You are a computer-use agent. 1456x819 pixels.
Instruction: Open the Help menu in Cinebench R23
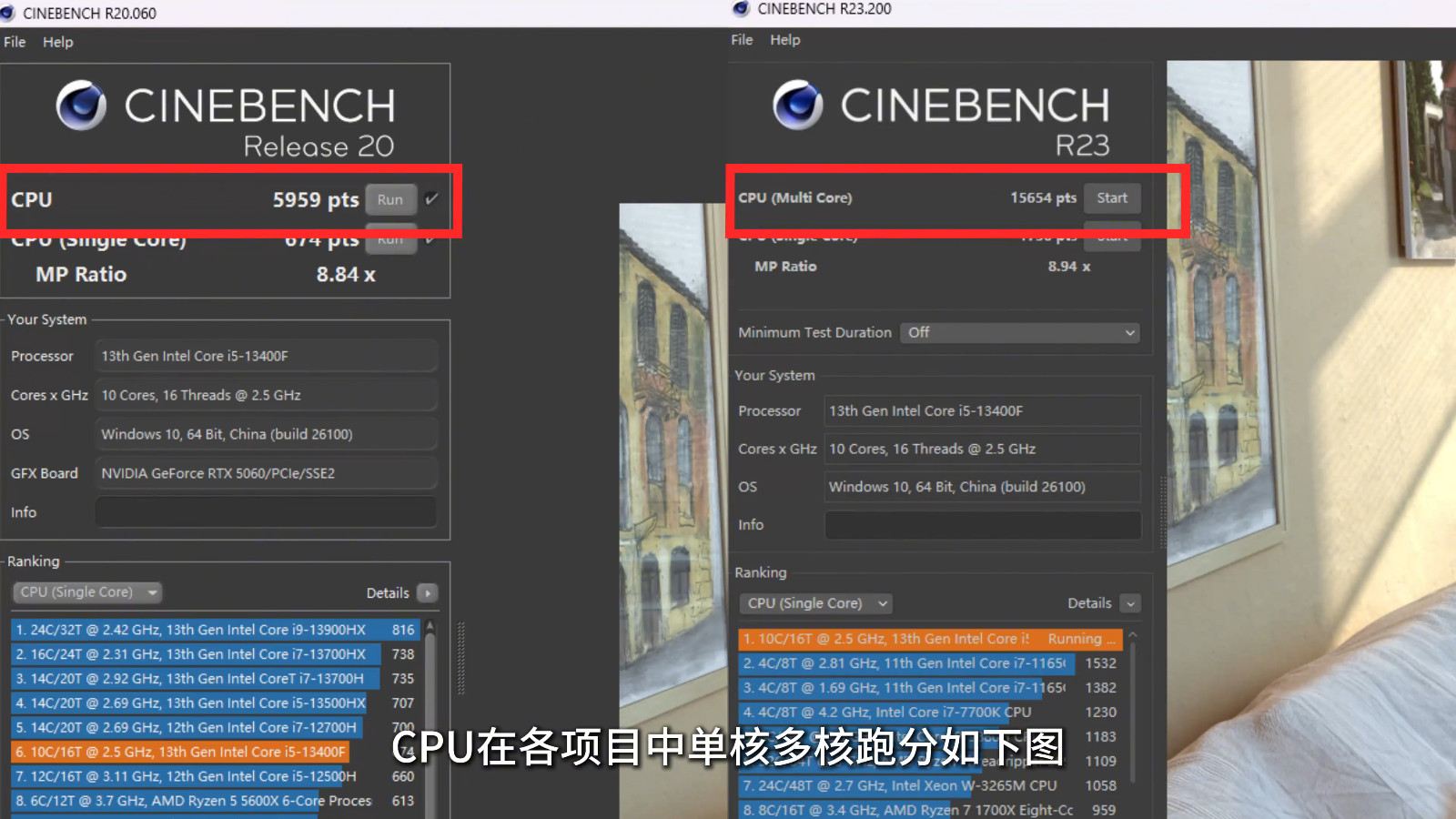coord(784,40)
